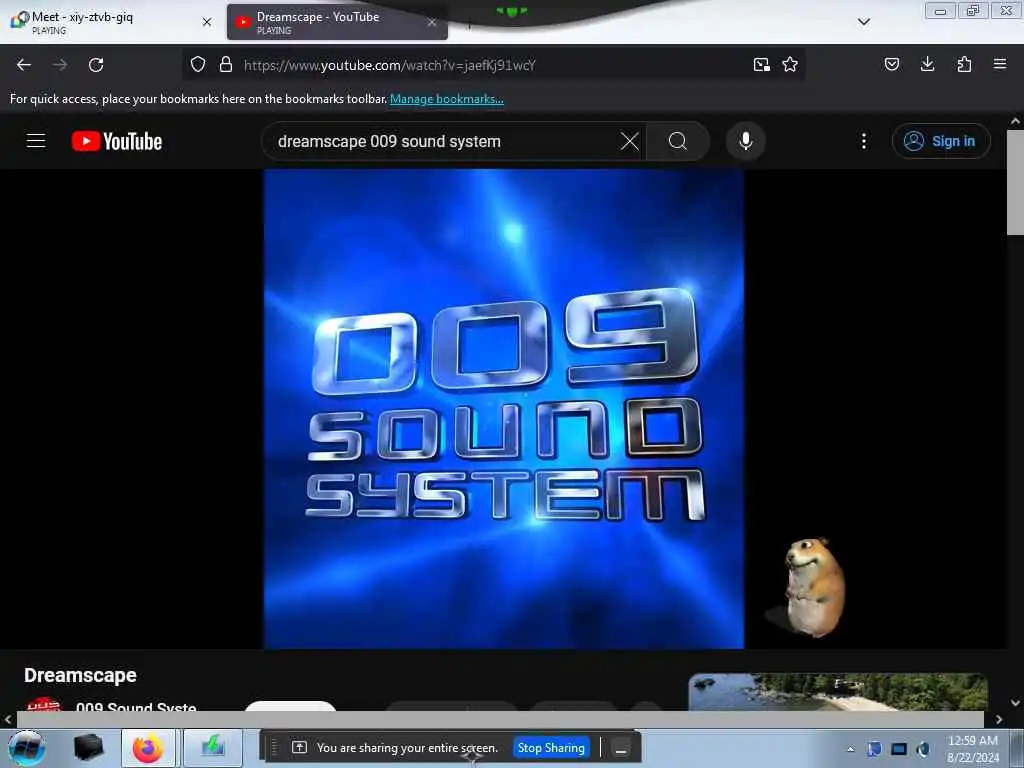Click the vertical page scrollbar thumb

coord(1015,182)
